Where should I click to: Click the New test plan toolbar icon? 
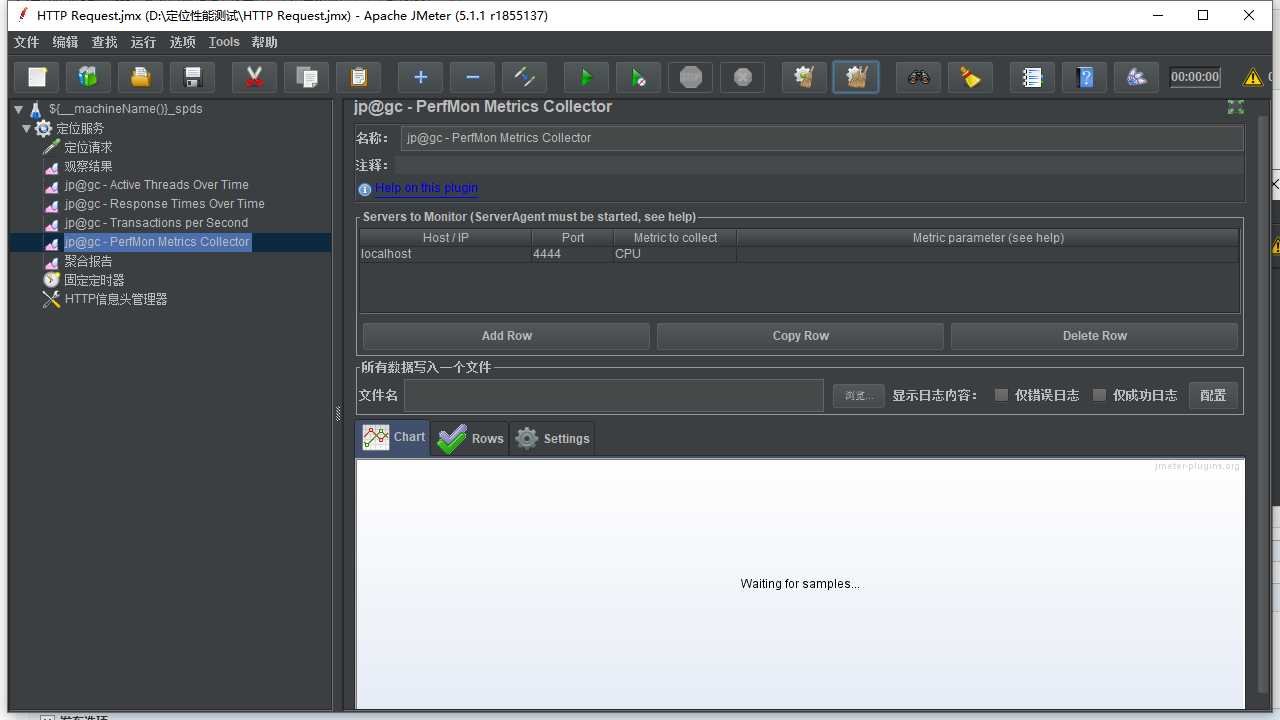37,77
